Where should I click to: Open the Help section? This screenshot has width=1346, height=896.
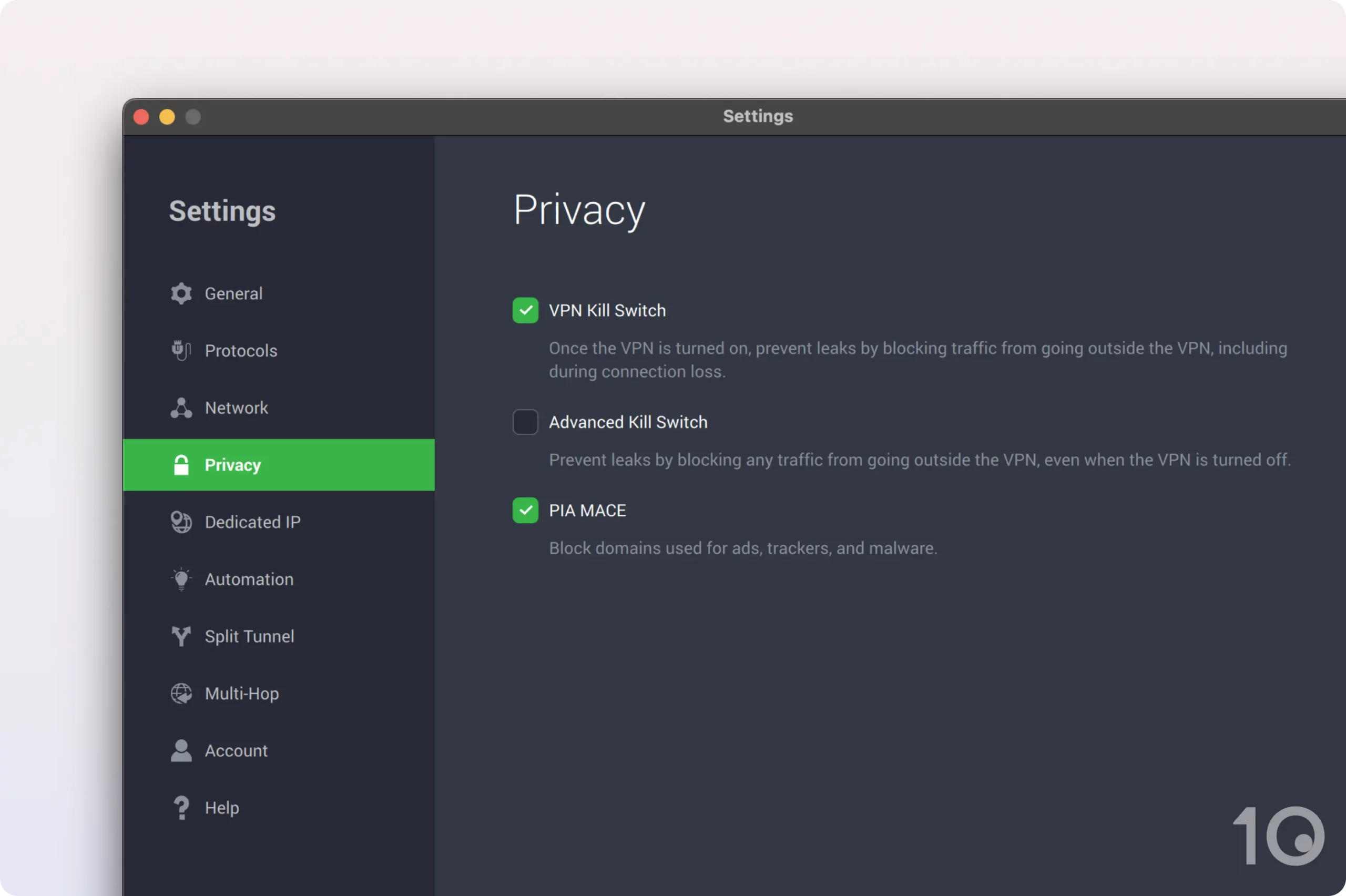pyautogui.click(x=278, y=808)
